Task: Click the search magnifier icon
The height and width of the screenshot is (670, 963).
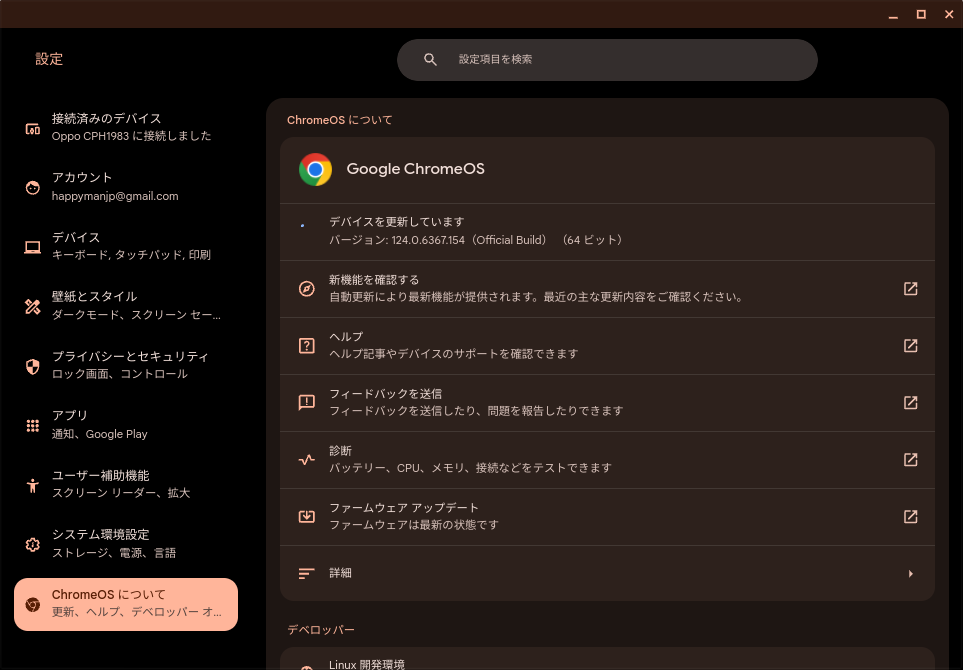Action: pyautogui.click(x=431, y=60)
